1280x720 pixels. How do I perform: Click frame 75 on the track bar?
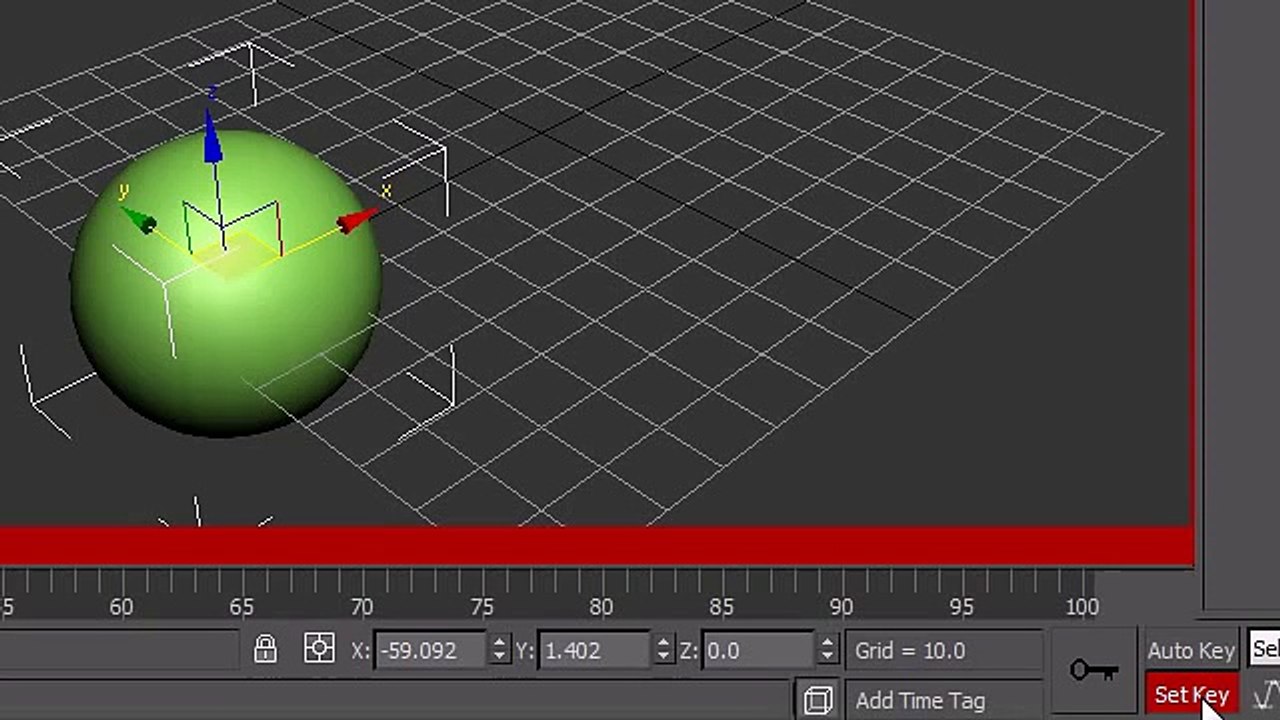[x=482, y=607]
